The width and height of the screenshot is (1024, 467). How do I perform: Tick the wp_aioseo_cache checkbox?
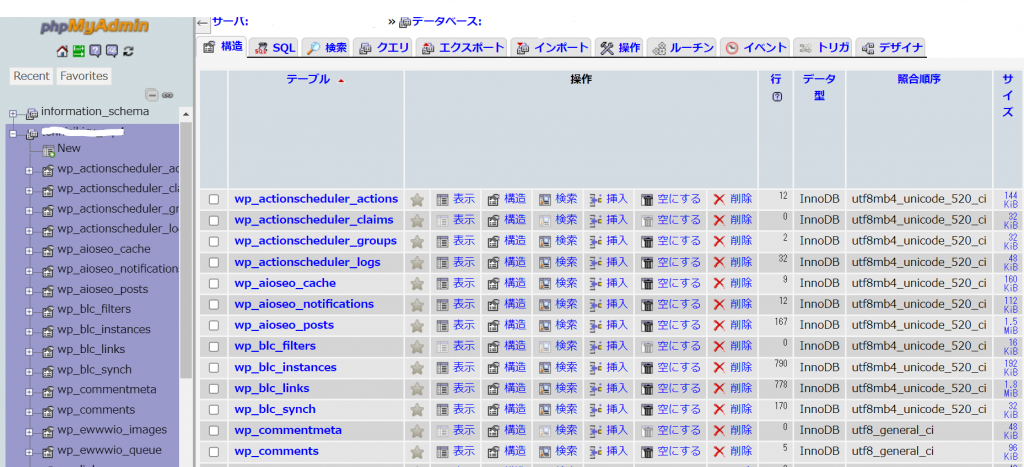tap(214, 283)
